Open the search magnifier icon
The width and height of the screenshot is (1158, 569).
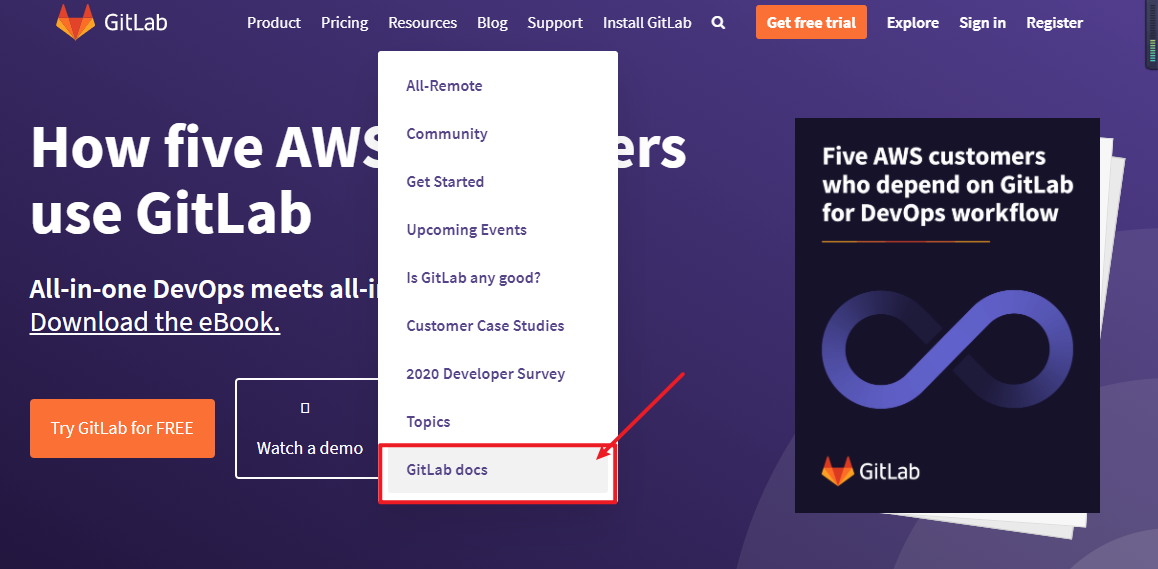coord(718,23)
